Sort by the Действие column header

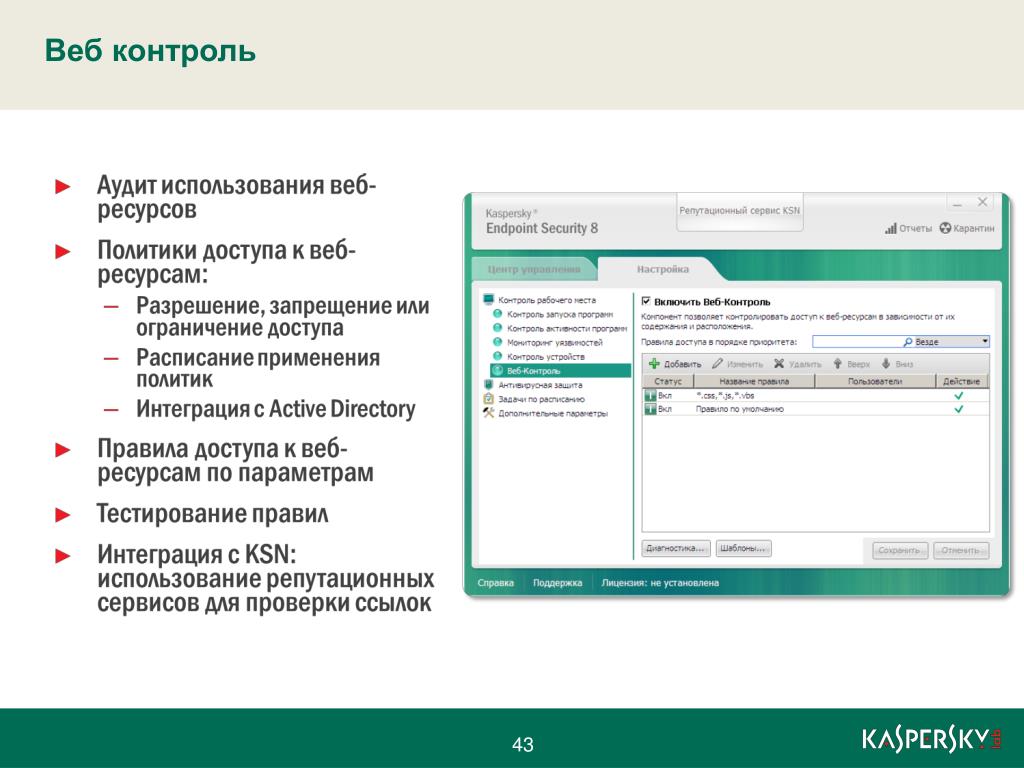pyautogui.click(x=962, y=381)
